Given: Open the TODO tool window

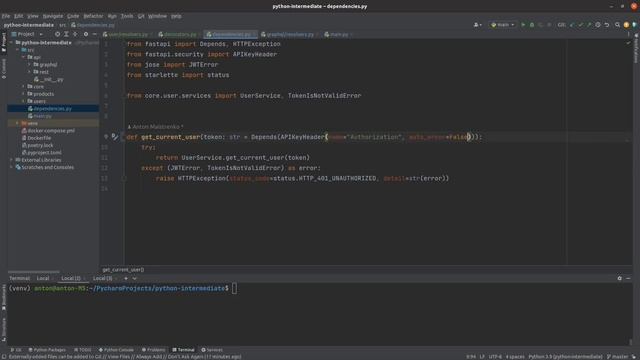Looking at the screenshot, I should pos(83,350).
